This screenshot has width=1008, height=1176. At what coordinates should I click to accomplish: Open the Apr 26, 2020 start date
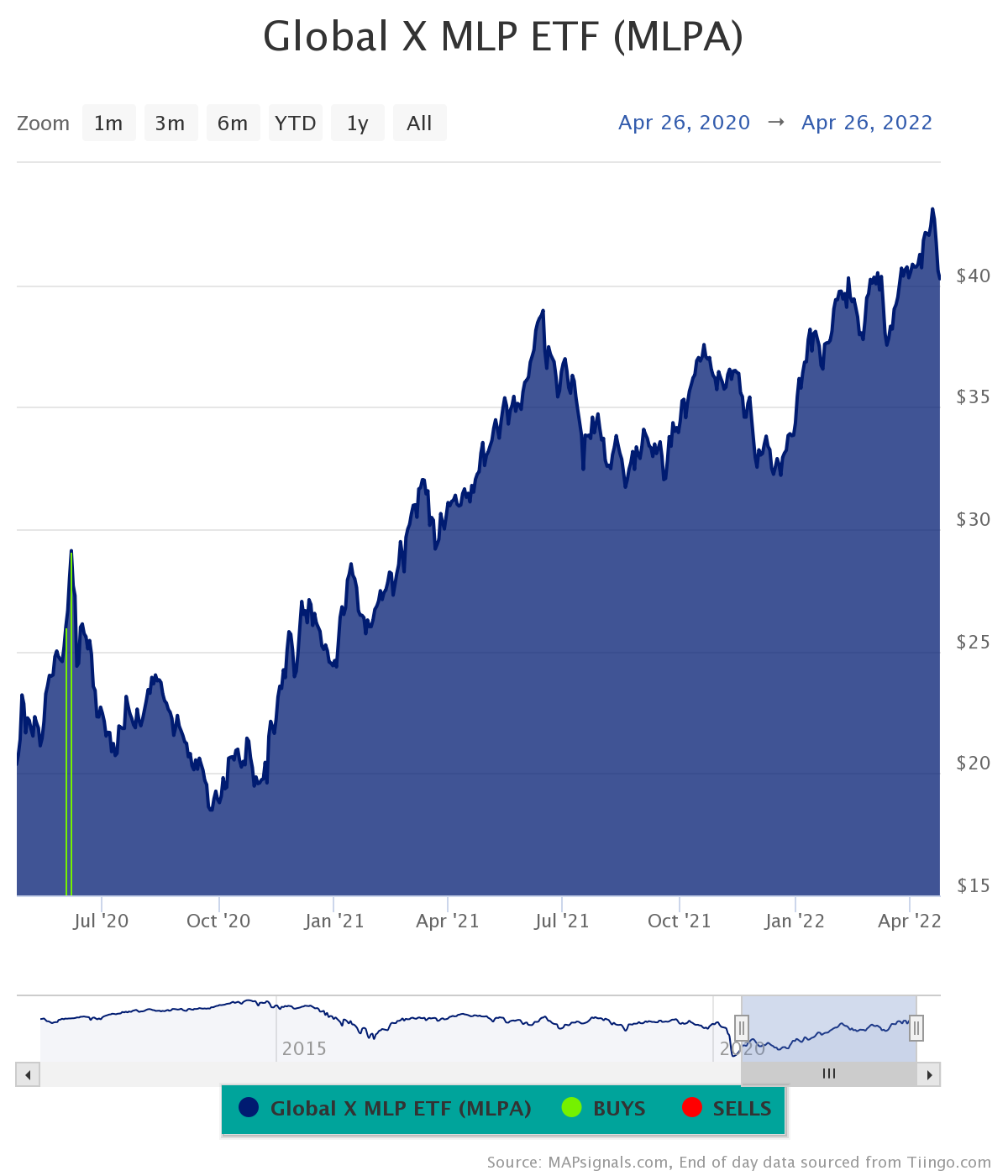[x=684, y=123]
